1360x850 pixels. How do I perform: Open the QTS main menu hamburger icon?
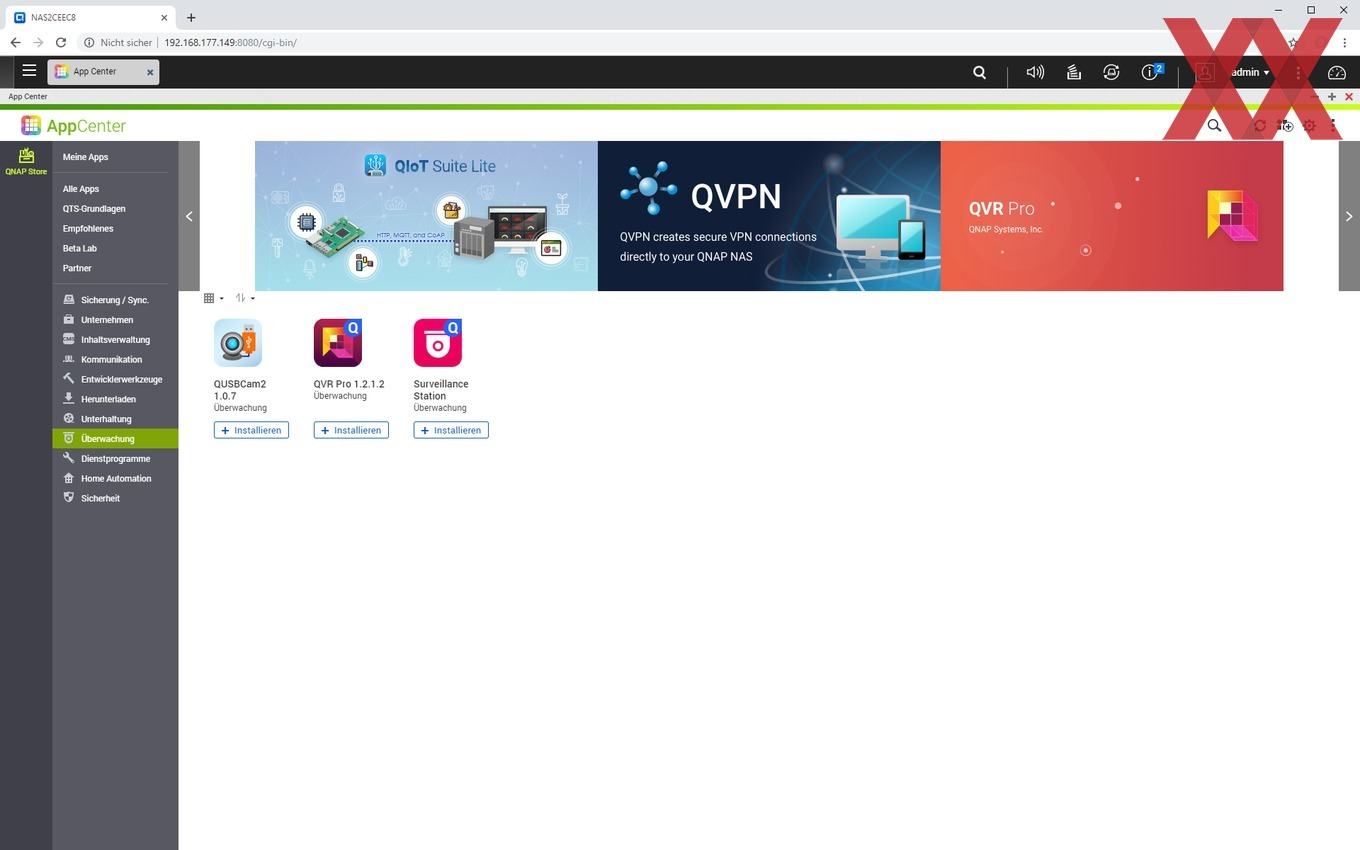click(29, 71)
